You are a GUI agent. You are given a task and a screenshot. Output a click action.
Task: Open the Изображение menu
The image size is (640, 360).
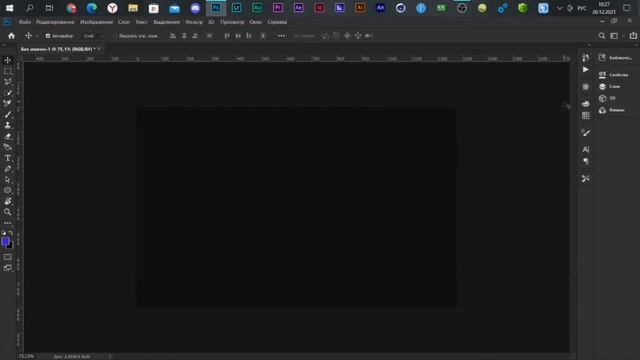tap(96, 22)
